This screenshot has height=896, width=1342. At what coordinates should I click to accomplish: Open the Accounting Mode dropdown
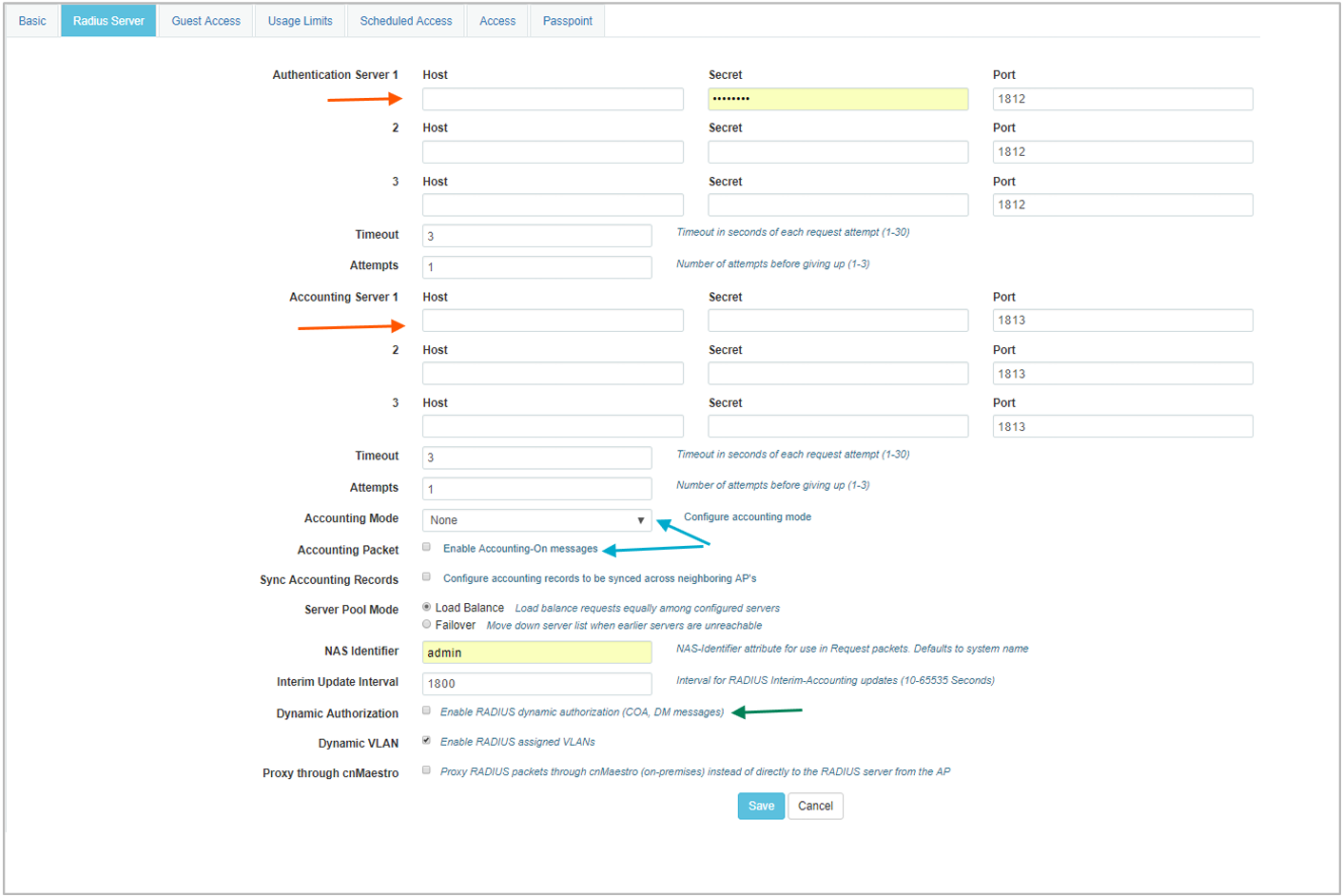(x=536, y=520)
